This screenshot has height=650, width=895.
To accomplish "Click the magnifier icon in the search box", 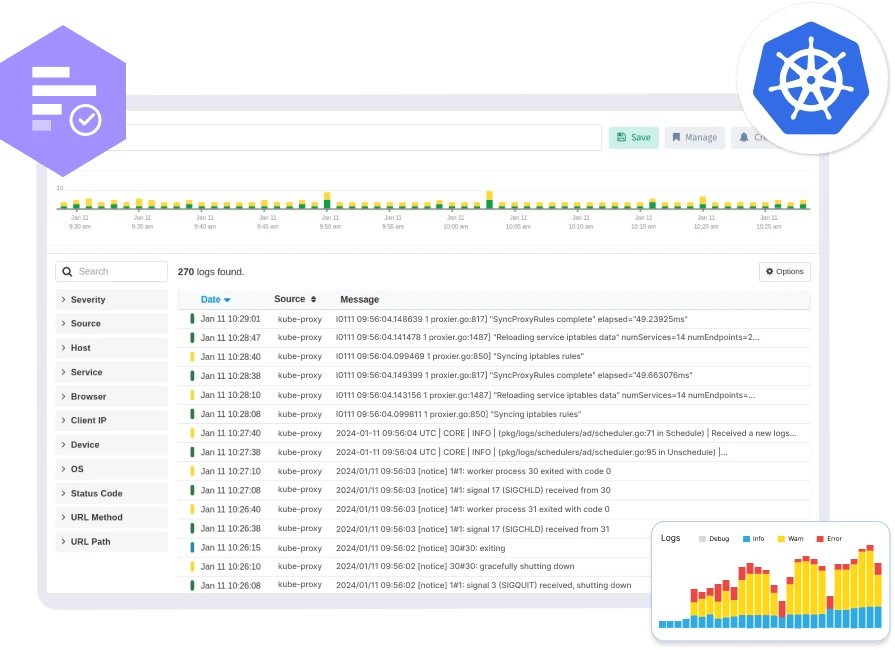I will [67, 271].
